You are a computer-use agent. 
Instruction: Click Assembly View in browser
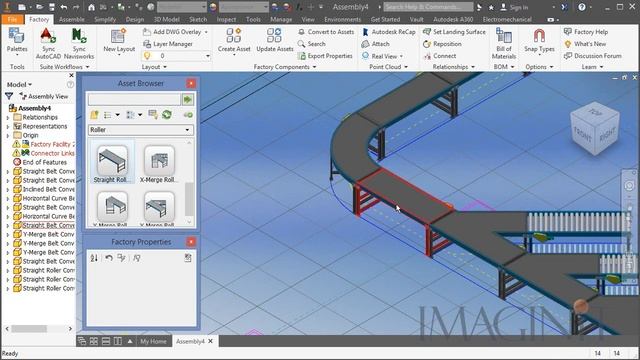click(44, 96)
